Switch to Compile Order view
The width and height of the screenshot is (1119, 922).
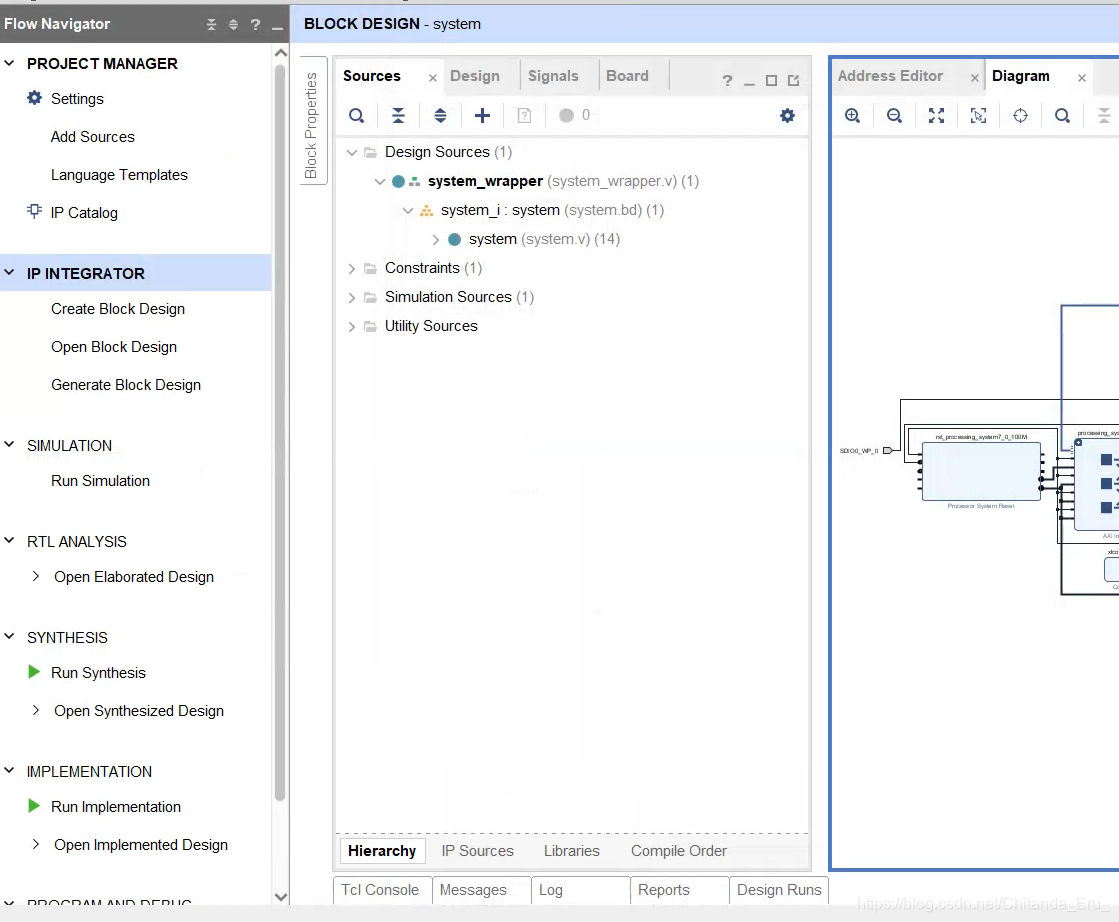point(679,851)
